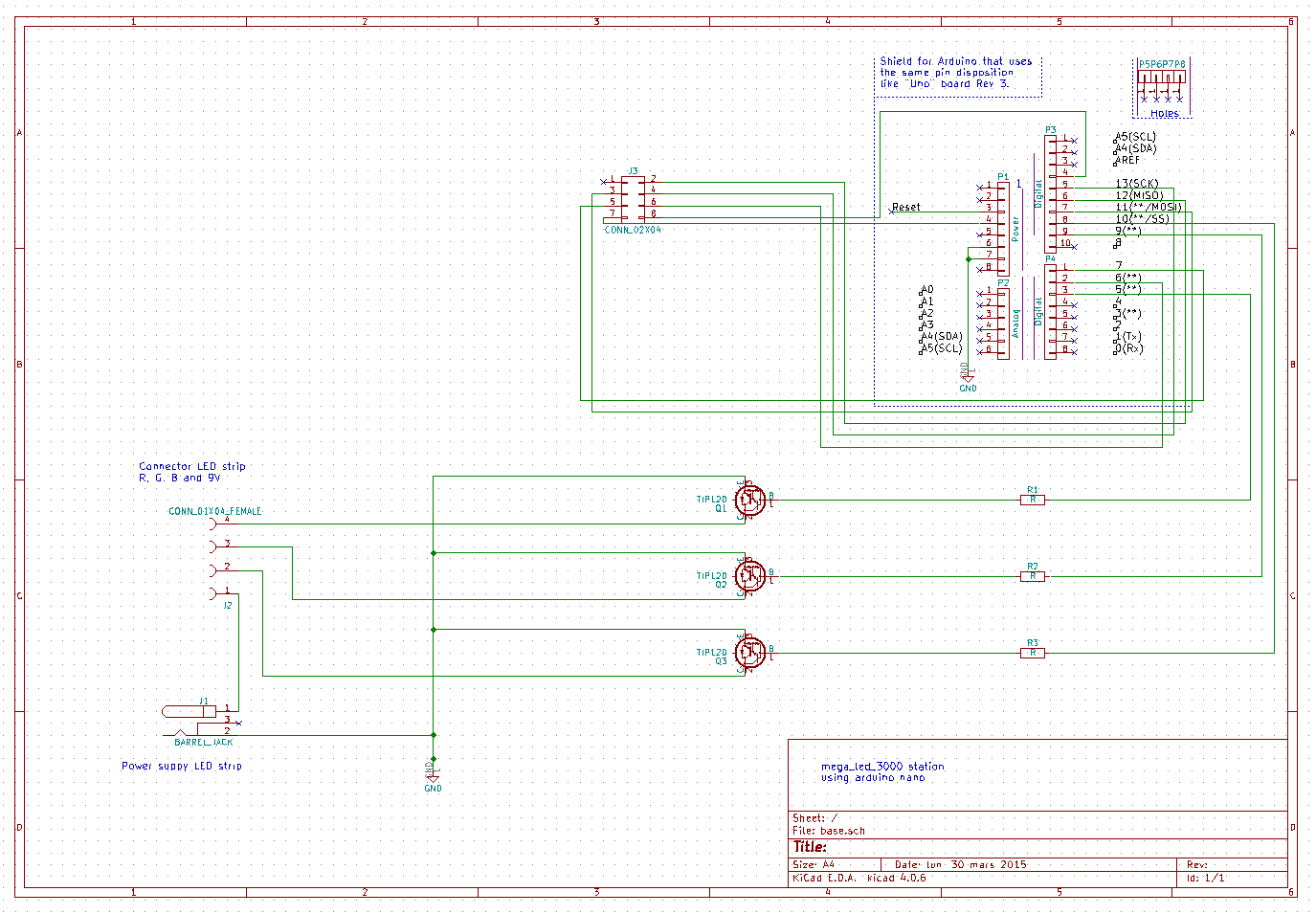
Task: Click the '0(Rx)' pin label
Action: [1129, 348]
